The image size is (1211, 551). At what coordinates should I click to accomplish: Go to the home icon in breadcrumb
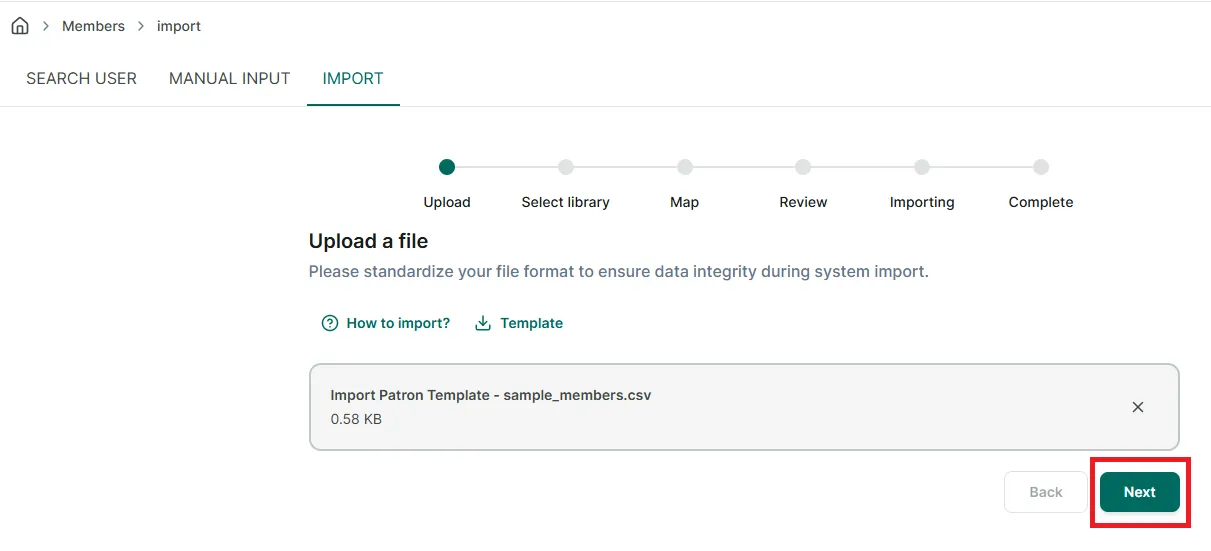[x=20, y=26]
